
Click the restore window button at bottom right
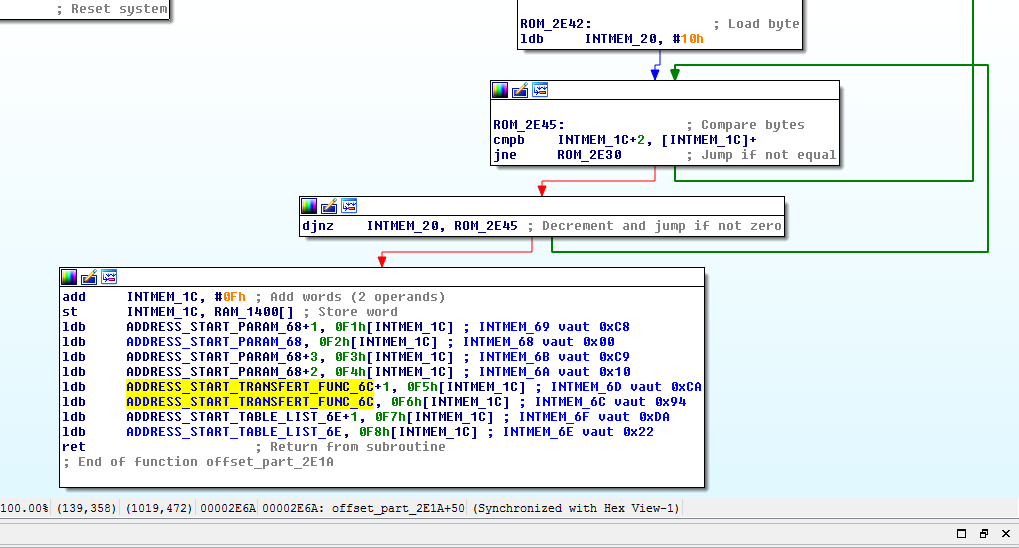(x=962, y=534)
